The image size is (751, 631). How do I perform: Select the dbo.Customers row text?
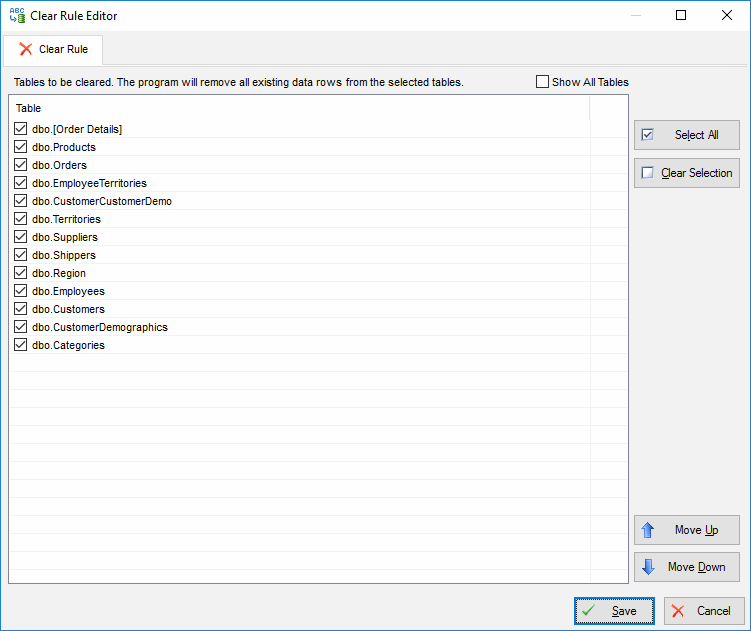[68, 310]
